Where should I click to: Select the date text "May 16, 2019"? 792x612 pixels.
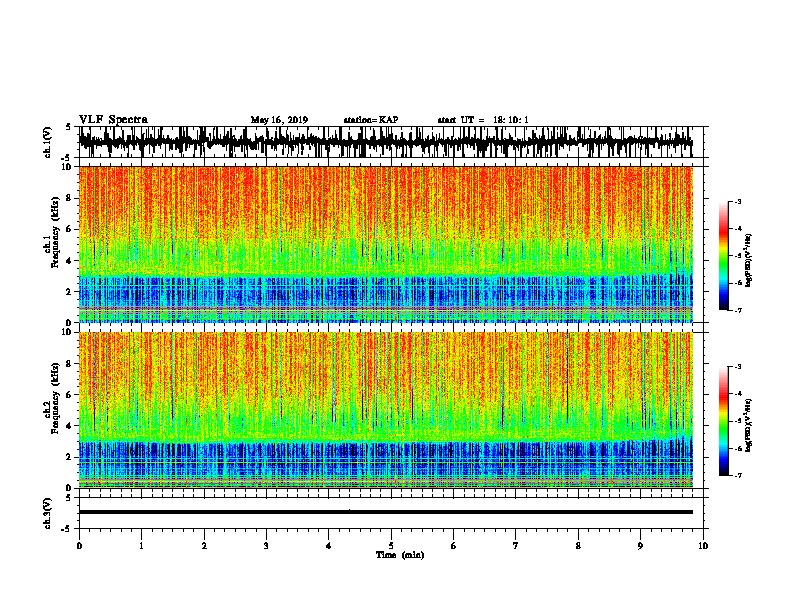point(279,120)
